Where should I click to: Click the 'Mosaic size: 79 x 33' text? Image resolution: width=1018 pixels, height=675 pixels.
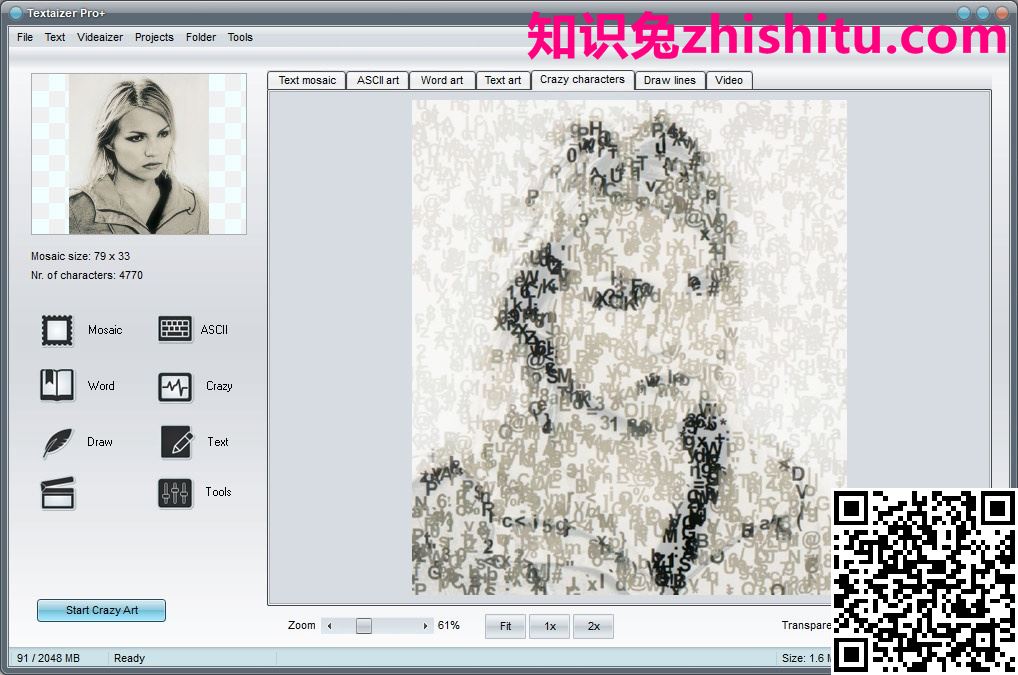point(81,256)
